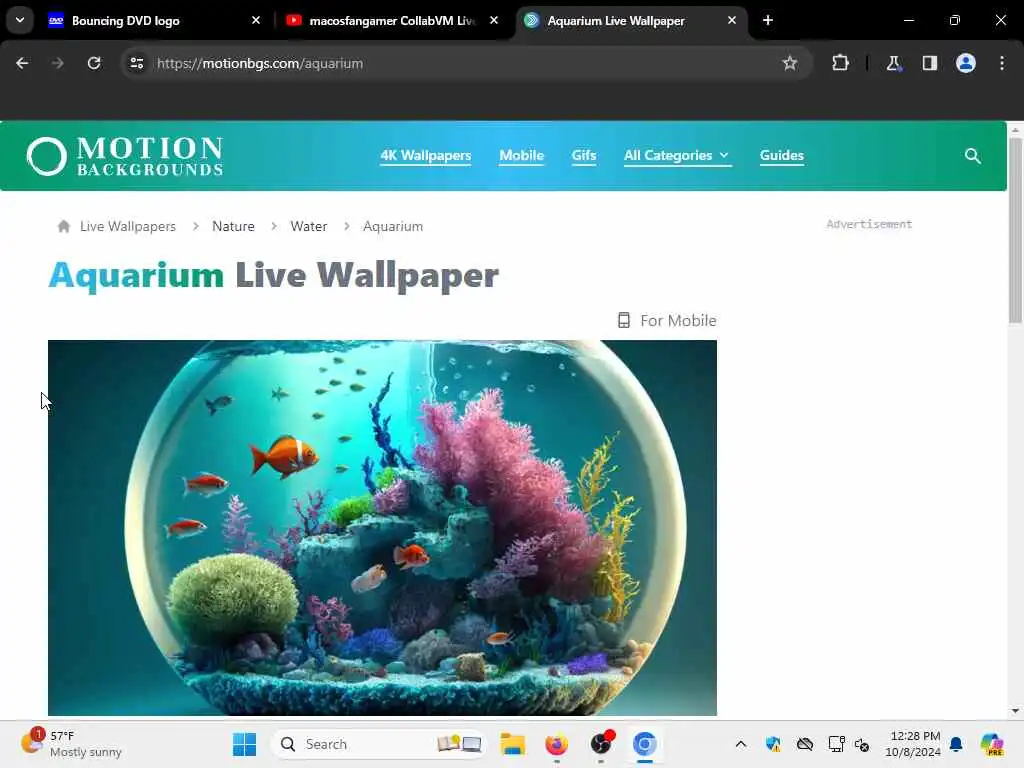Click the muted volume tray icon
The width and height of the screenshot is (1024, 768).
[862, 744]
